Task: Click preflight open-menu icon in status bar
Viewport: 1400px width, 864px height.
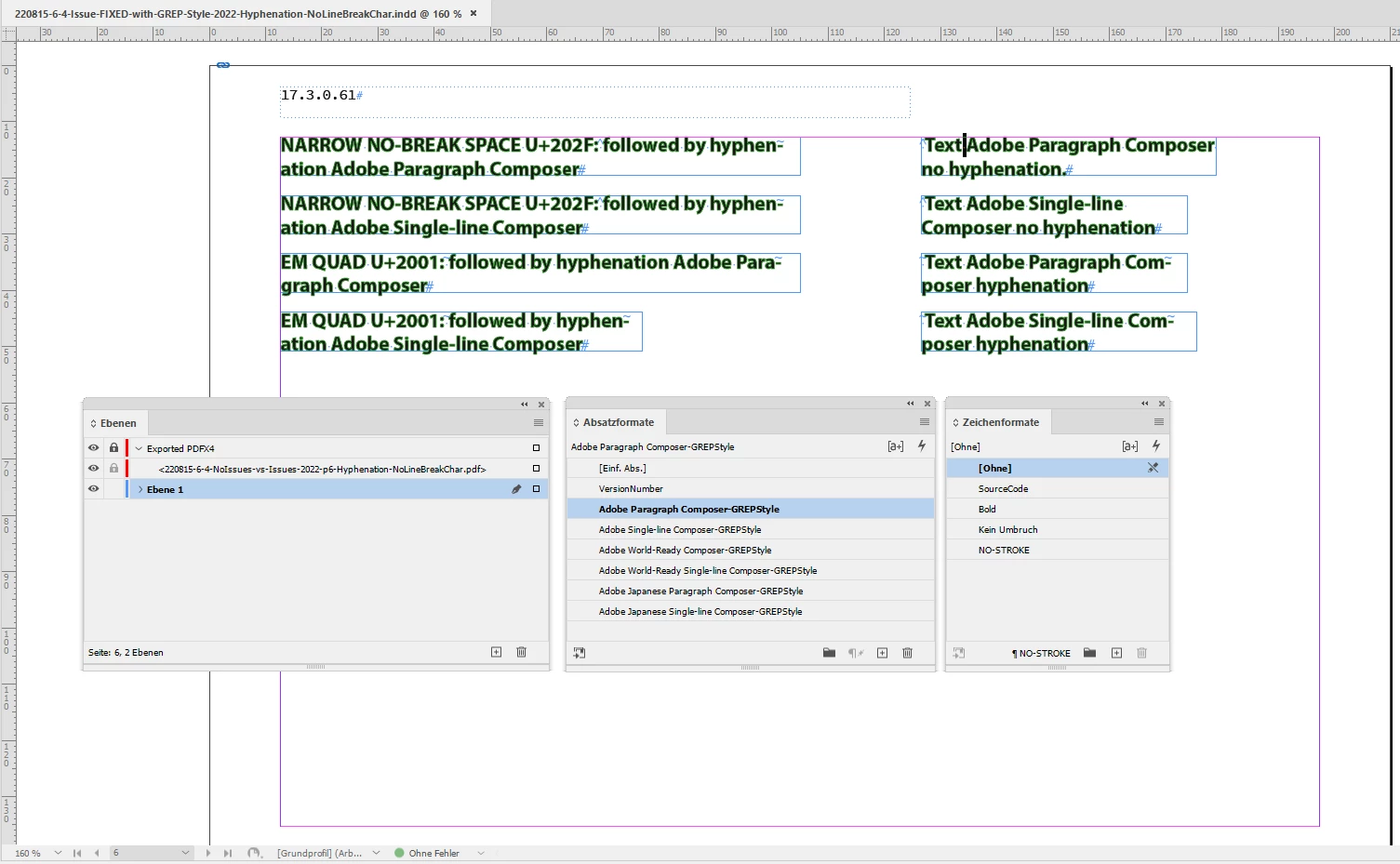Action: [254, 853]
